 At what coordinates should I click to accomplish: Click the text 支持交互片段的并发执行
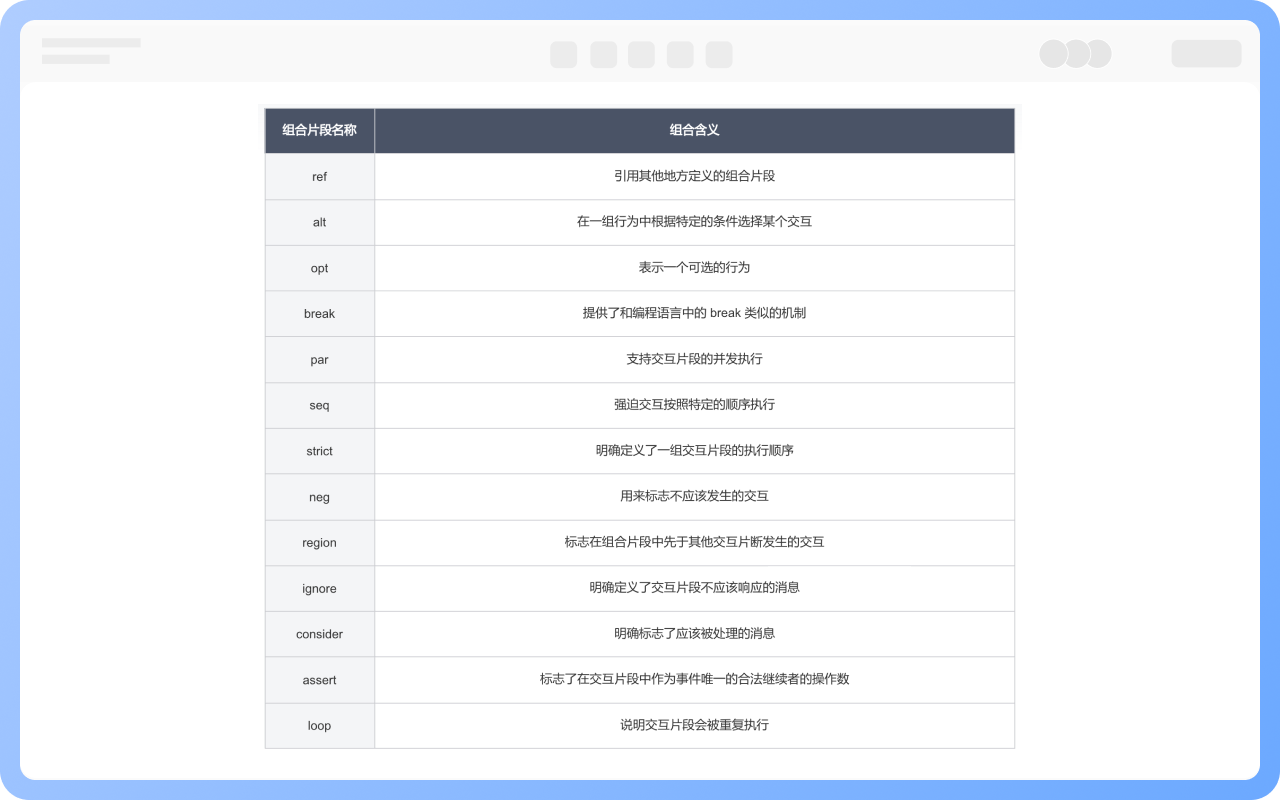694,359
